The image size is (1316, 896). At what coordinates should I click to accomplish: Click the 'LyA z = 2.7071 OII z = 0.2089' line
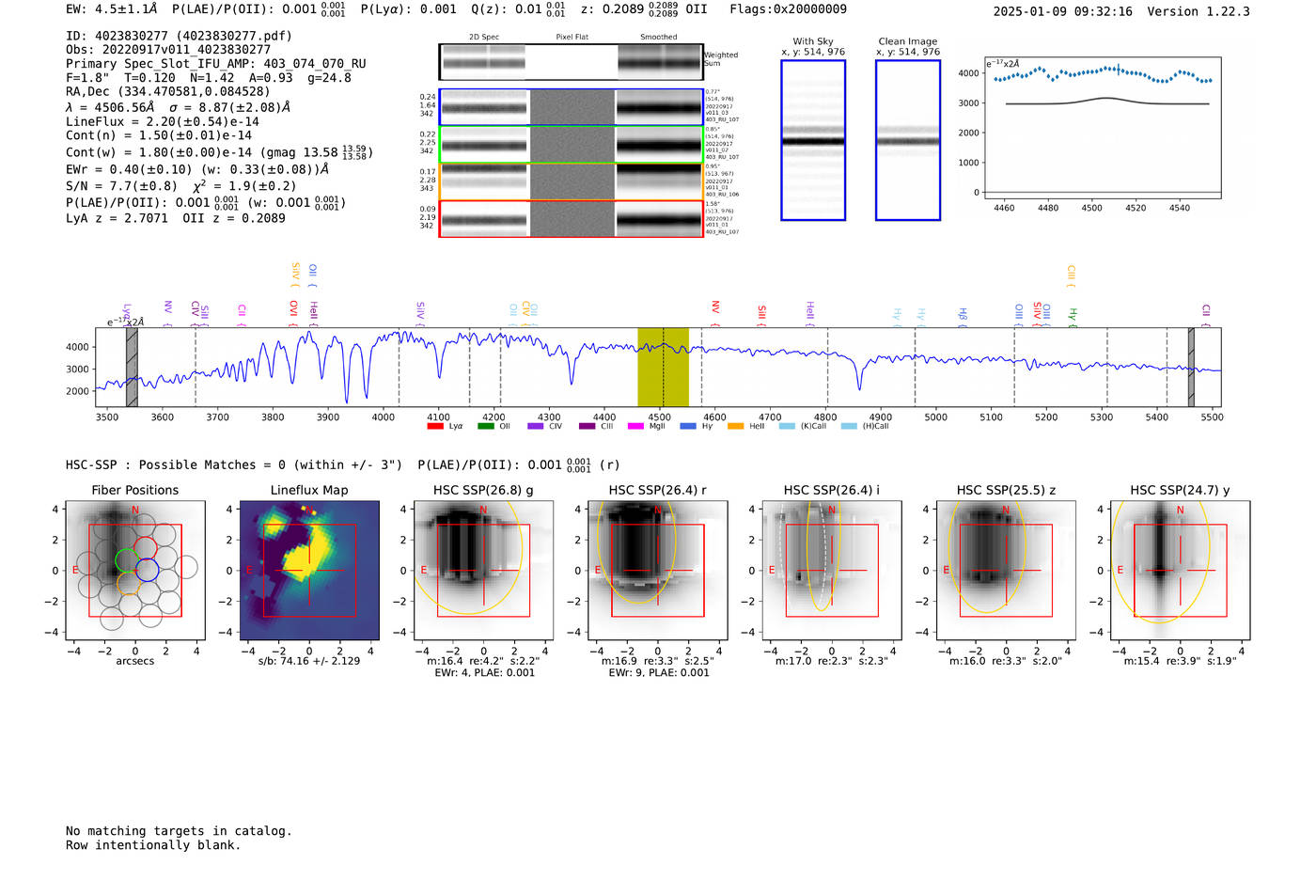(176, 218)
